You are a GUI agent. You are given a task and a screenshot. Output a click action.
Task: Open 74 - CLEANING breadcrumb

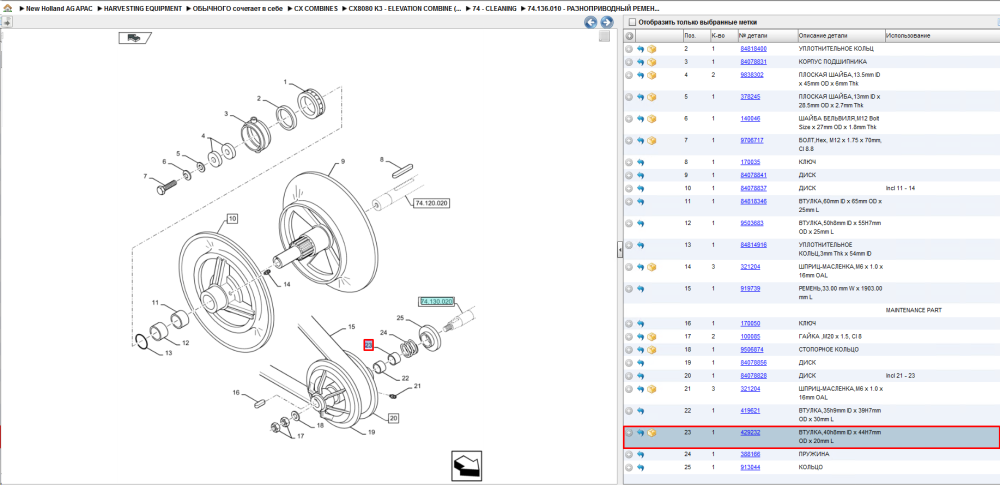point(494,9)
